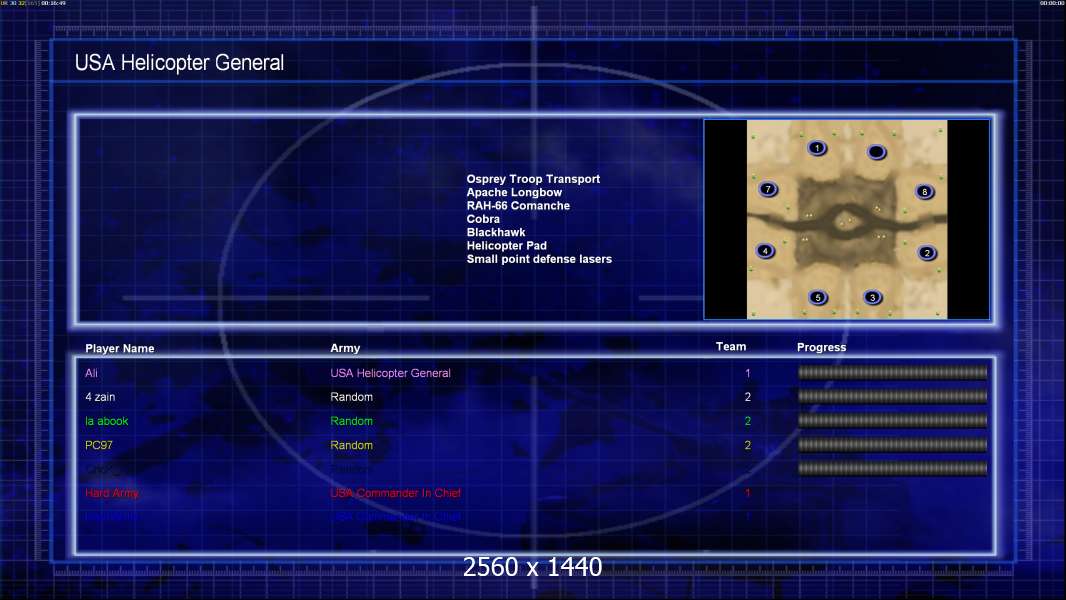Click the "Army" column header
Image resolution: width=1066 pixels, height=600 pixels.
click(x=345, y=348)
